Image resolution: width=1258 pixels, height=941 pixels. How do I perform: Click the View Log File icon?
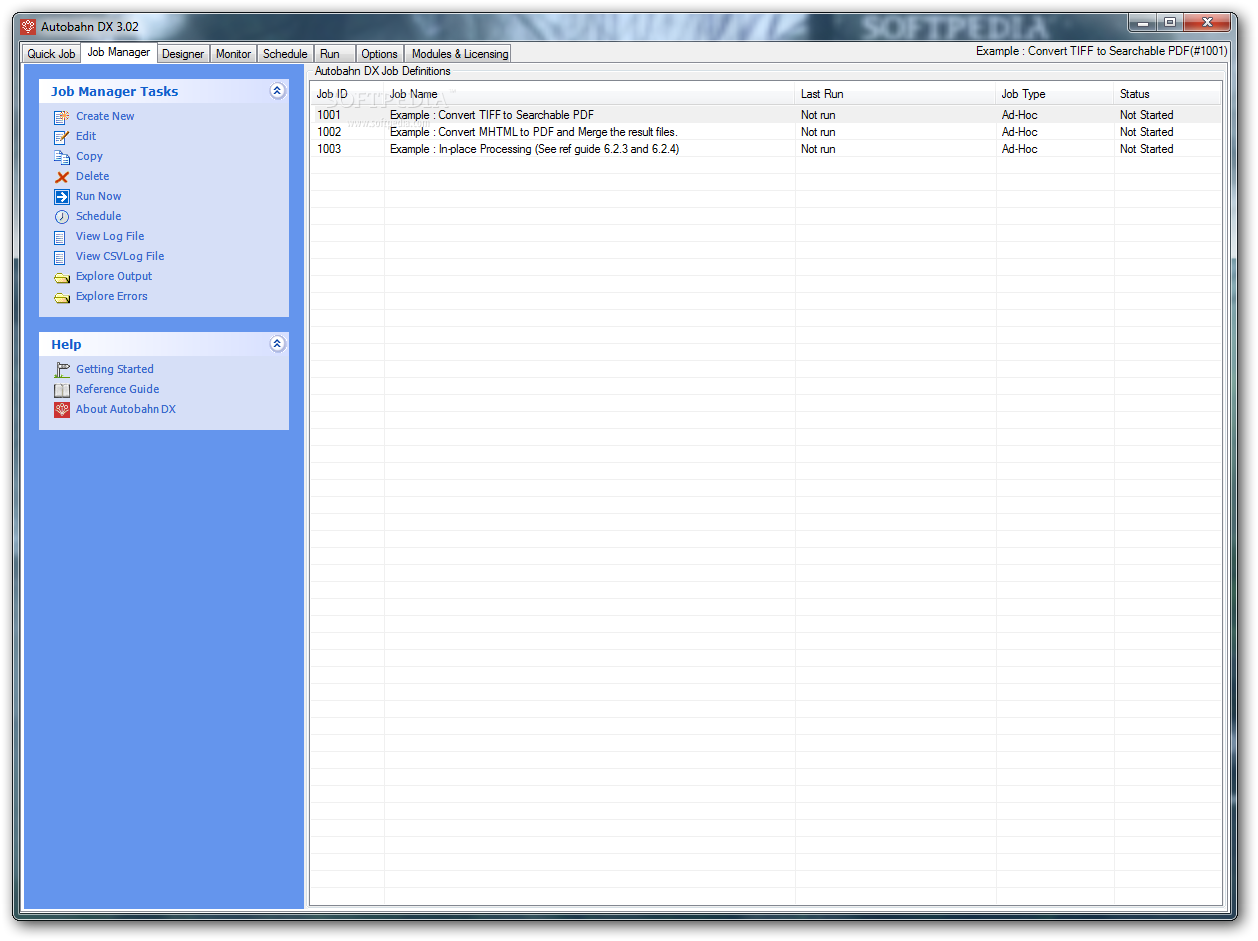pyautogui.click(x=62, y=237)
